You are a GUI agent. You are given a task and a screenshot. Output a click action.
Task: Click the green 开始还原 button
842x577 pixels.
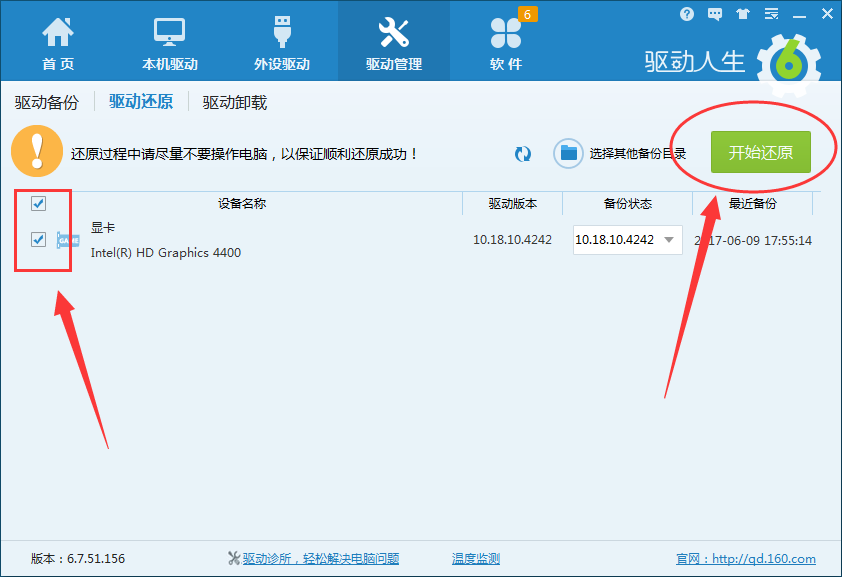tap(763, 151)
